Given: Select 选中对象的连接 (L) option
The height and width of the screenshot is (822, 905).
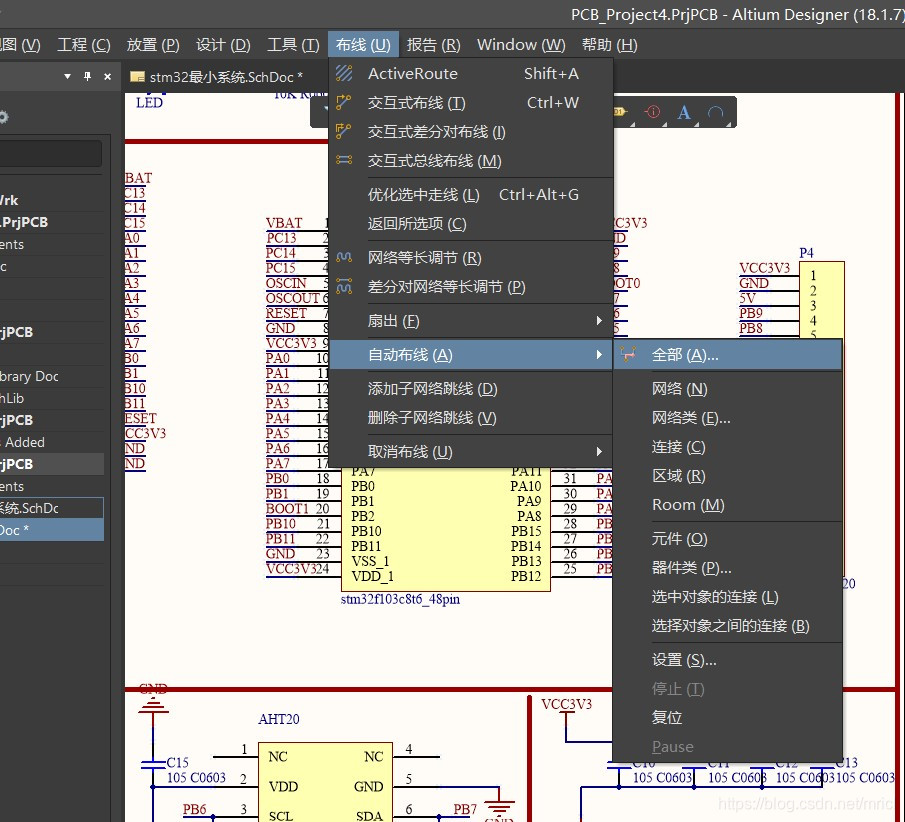Looking at the screenshot, I should 727,596.
